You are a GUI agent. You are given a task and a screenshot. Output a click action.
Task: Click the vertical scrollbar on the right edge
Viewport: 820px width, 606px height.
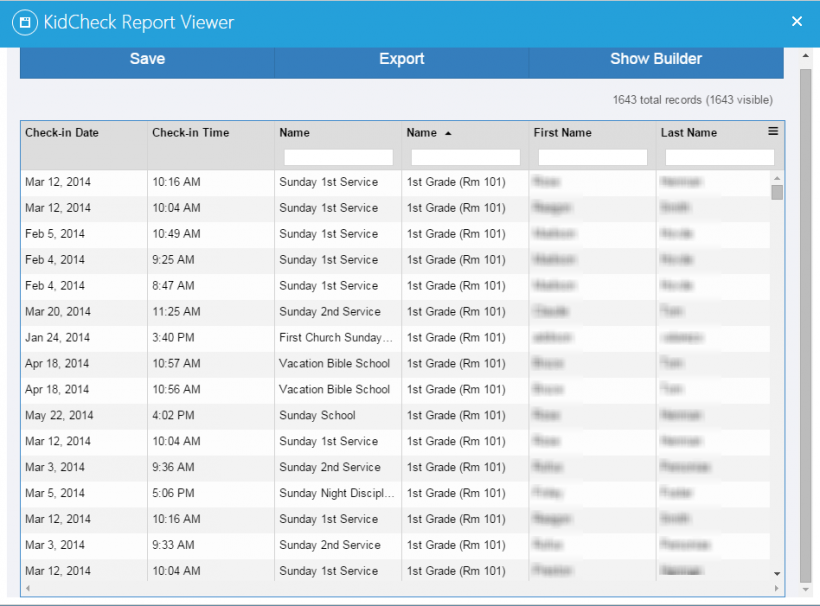point(805,320)
